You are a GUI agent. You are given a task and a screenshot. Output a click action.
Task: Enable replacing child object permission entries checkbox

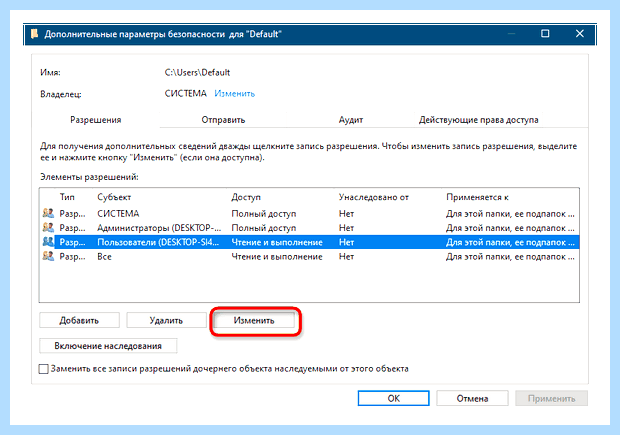[43, 369]
